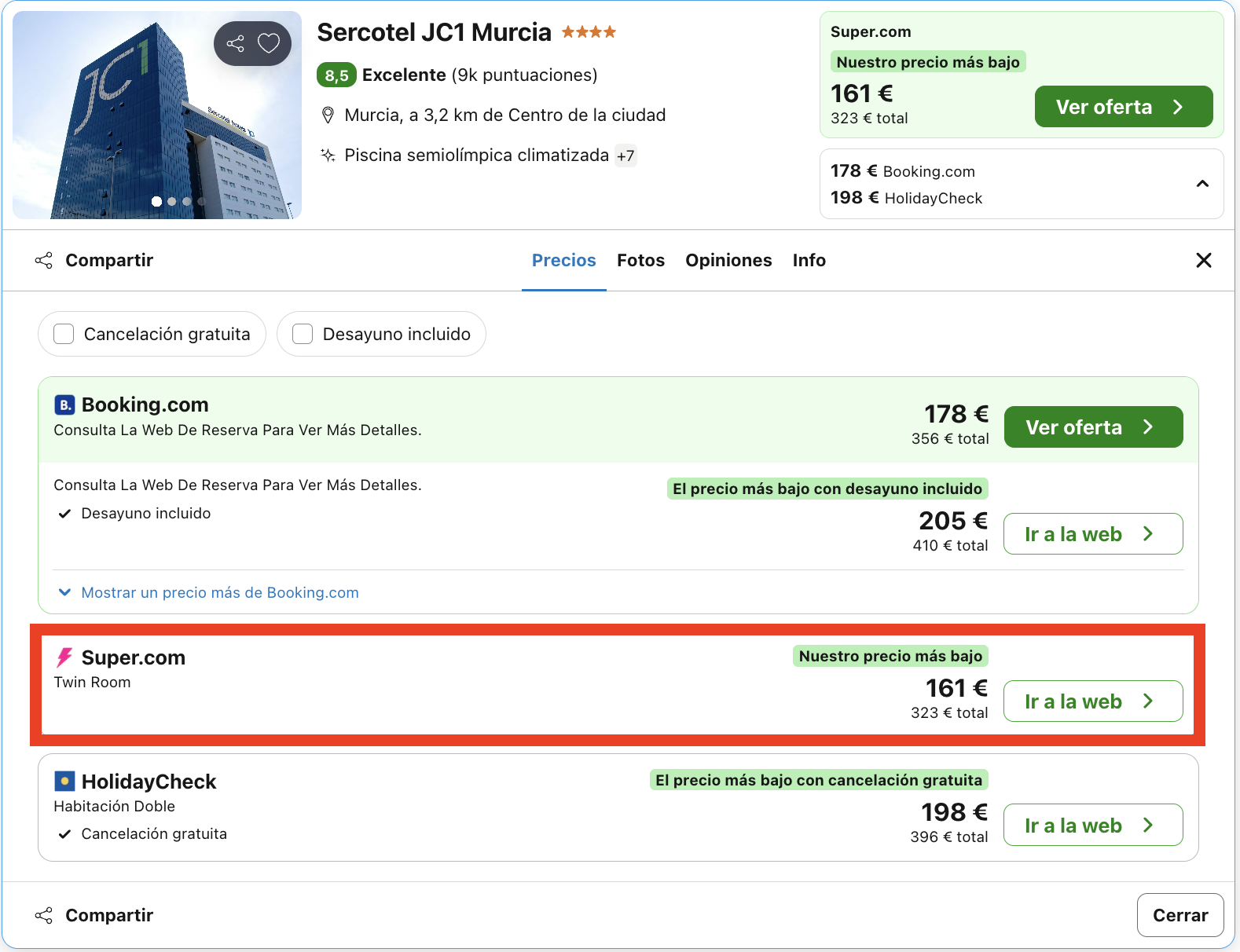The width and height of the screenshot is (1240, 952).
Task: Click the 8,5 rating badge
Action: pyautogui.click(x=336, y=75)
